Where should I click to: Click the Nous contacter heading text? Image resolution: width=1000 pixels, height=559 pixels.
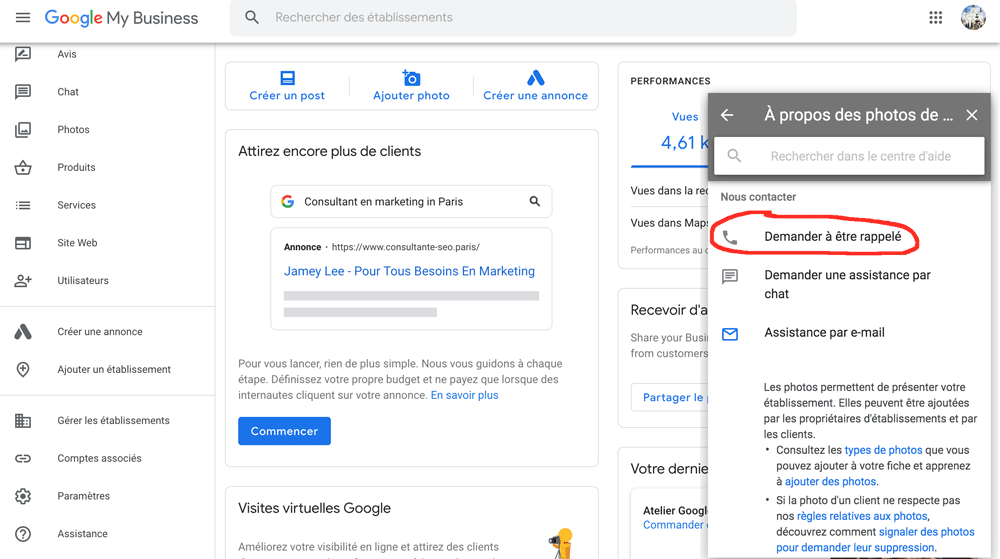(758, 197)
